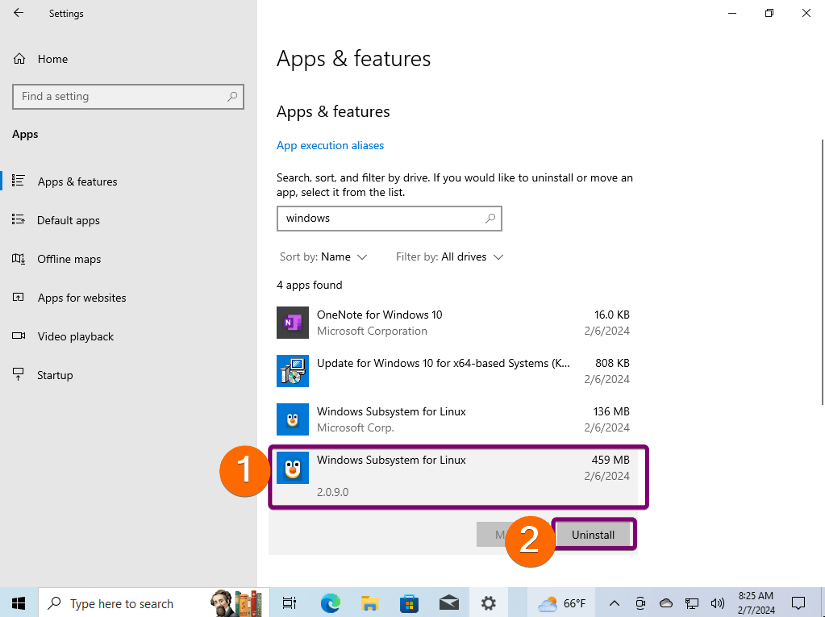Open App execution aliases link
This screenshot has height=617, width=825.
point(330,145)
